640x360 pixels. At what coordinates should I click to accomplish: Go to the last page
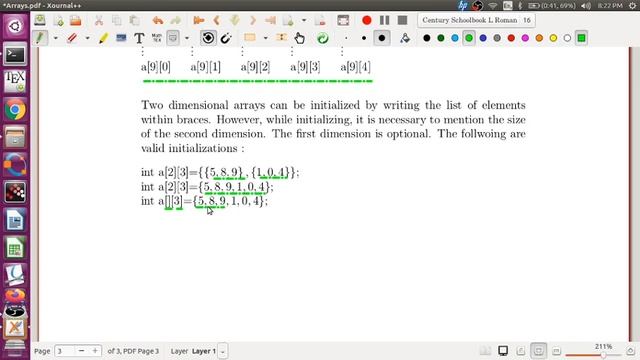click(x=270, y=20)
